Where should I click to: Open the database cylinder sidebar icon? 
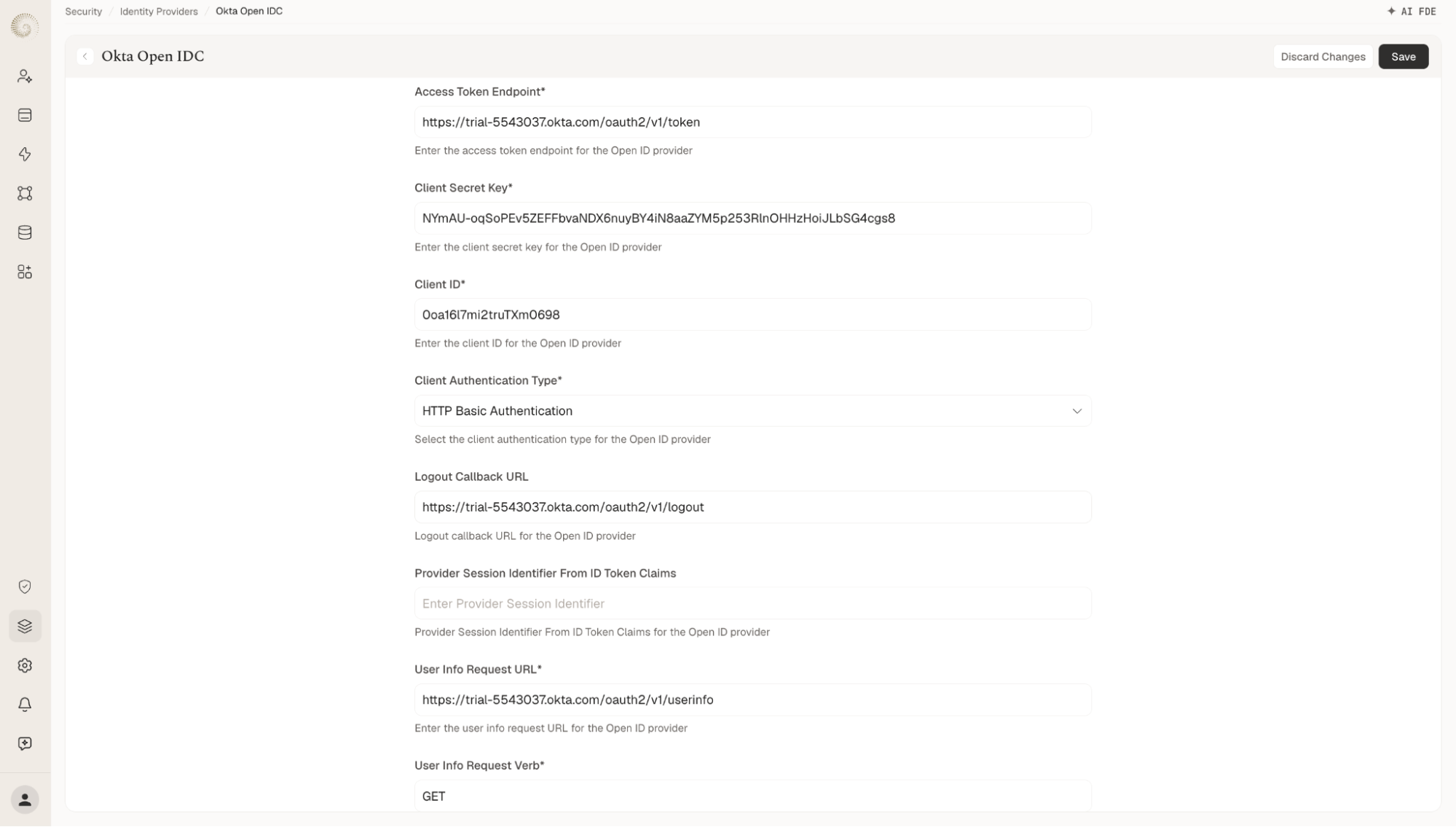tap(25, 232)
